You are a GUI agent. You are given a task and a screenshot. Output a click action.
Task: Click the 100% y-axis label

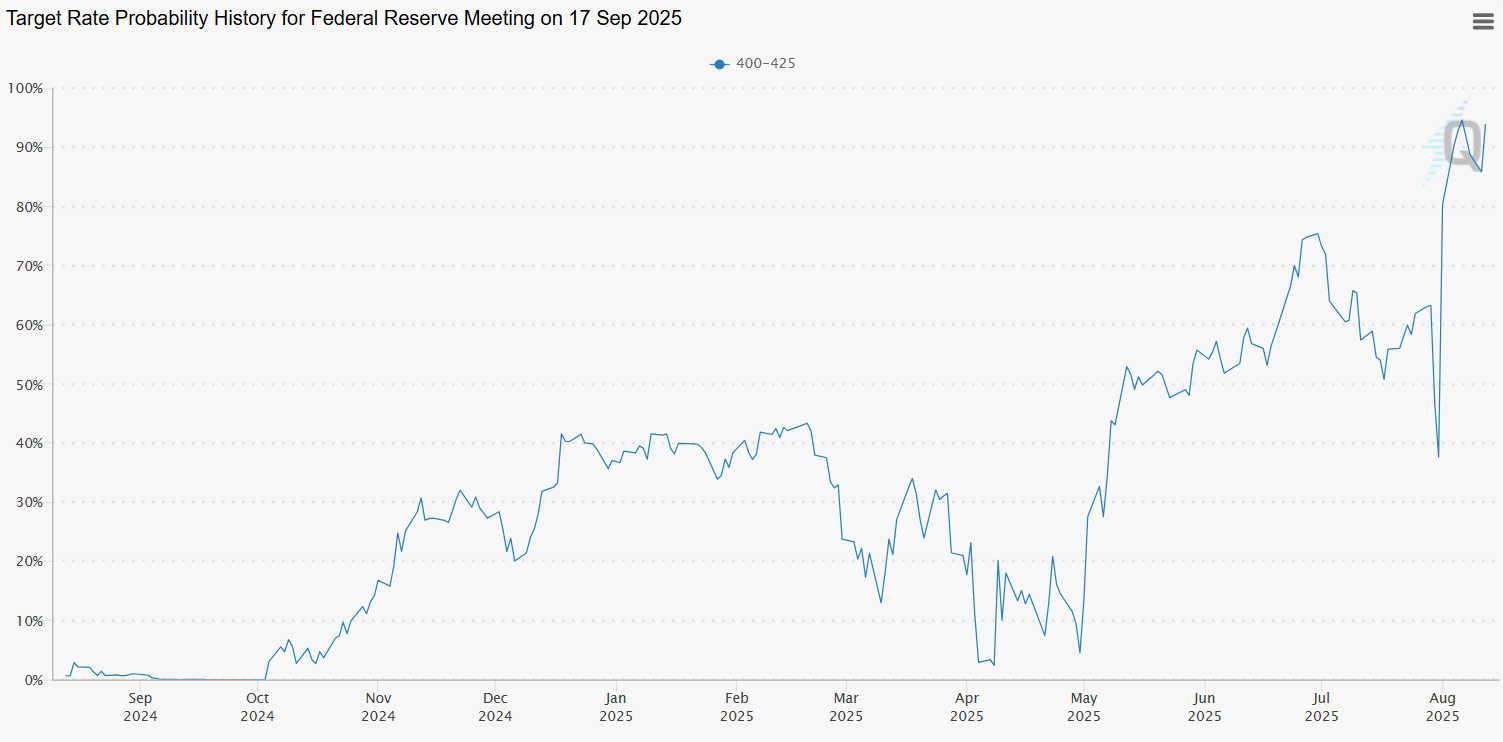[x=25, y=88]
